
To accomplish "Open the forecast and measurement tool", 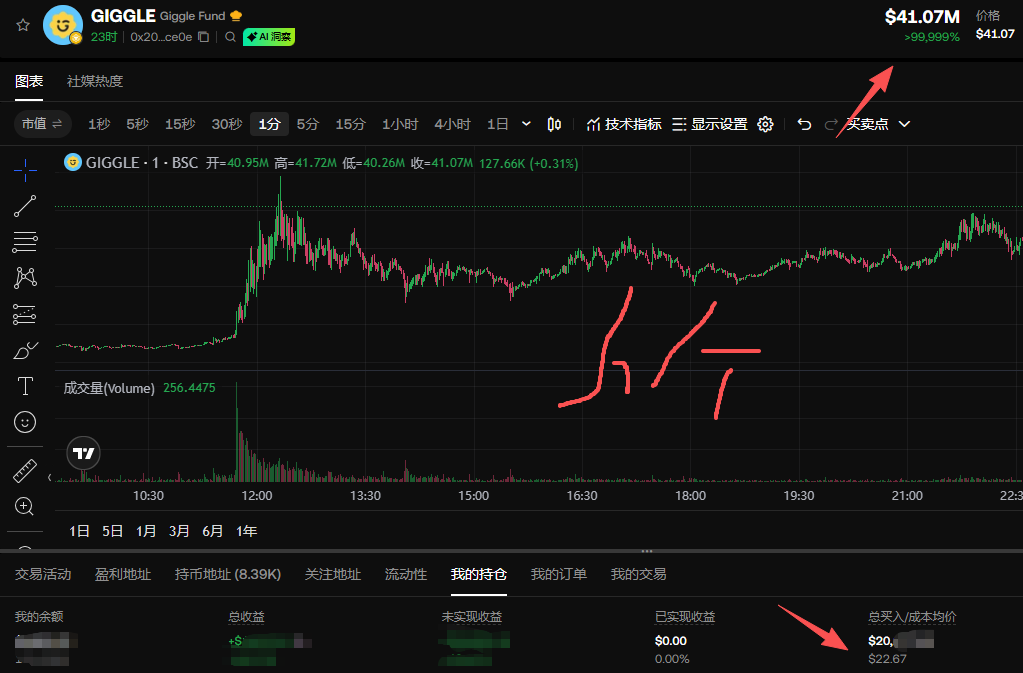I will tap(25, 314).
